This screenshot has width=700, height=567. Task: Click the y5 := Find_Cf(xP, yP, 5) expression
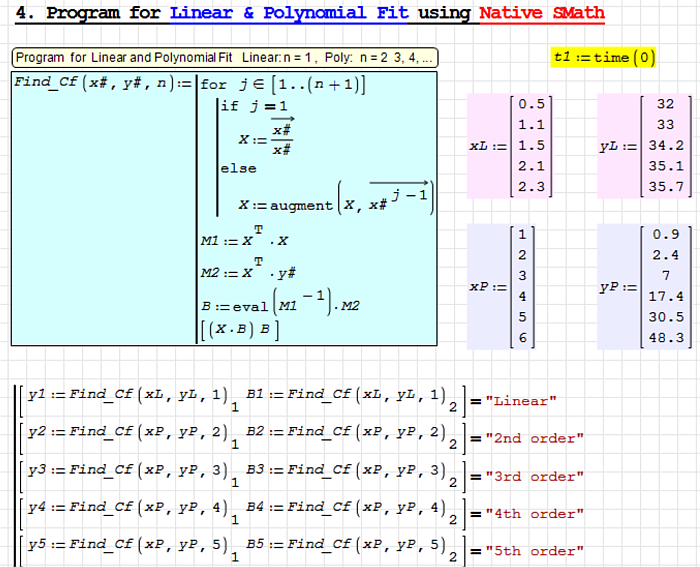pos(127,547)
